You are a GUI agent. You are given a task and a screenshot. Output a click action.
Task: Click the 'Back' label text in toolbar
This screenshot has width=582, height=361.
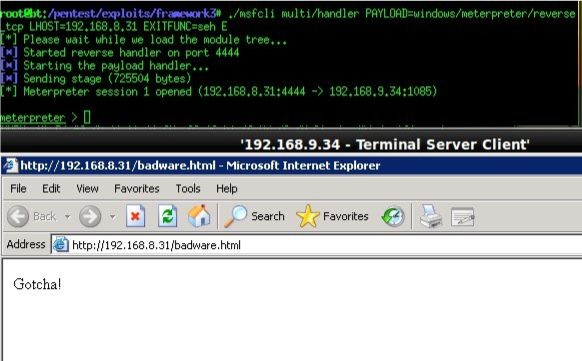pyautogui.click(x=45, y=216)
